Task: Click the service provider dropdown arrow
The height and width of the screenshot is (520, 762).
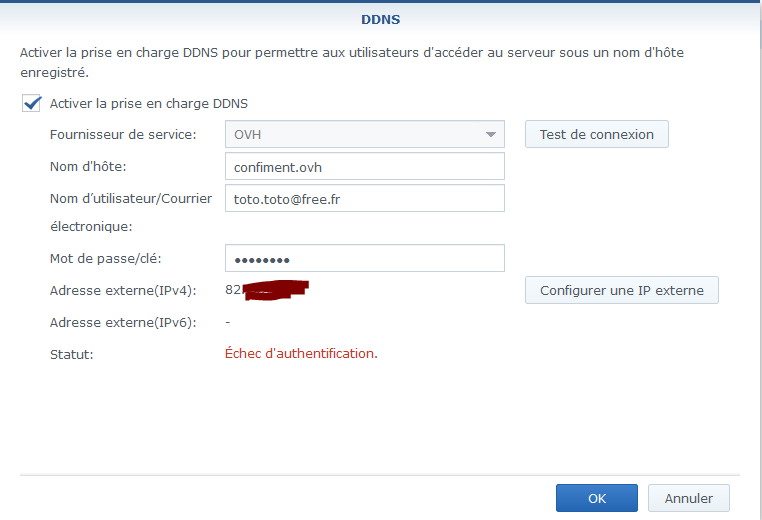Action: coord(490,134)
